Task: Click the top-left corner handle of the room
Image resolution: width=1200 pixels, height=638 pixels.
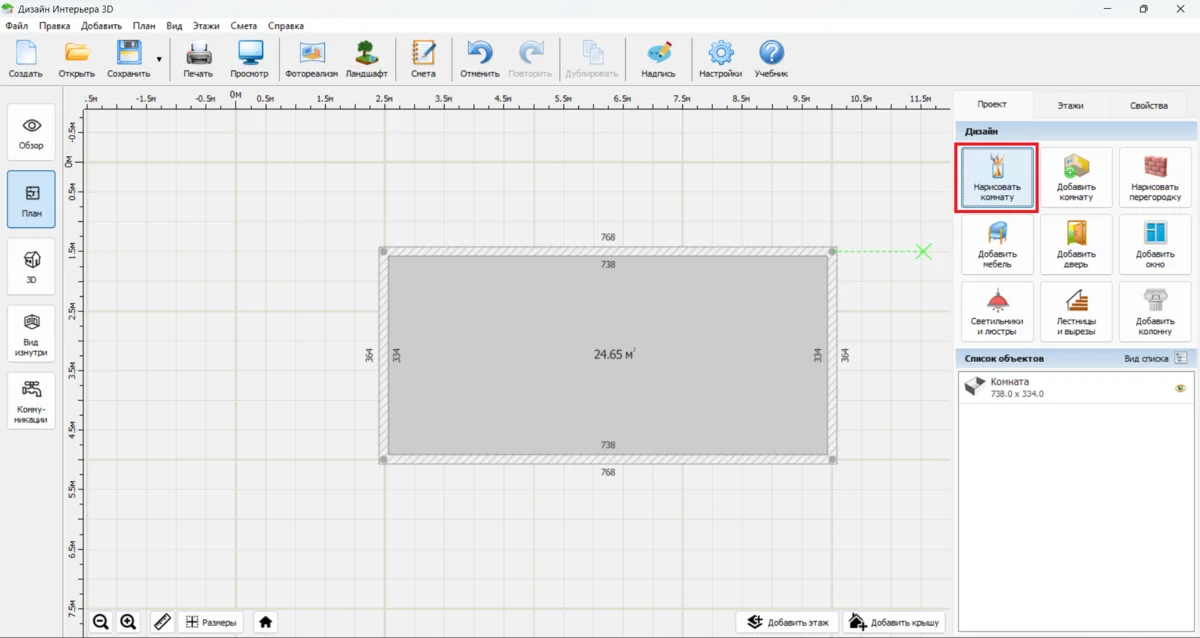Action: [x=383, y=251]
